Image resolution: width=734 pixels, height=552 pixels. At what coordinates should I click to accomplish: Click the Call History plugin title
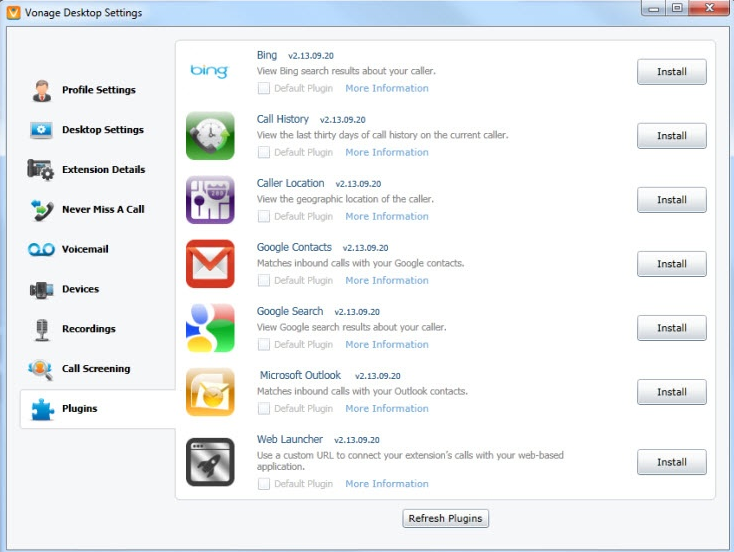[x=283, y=119]
